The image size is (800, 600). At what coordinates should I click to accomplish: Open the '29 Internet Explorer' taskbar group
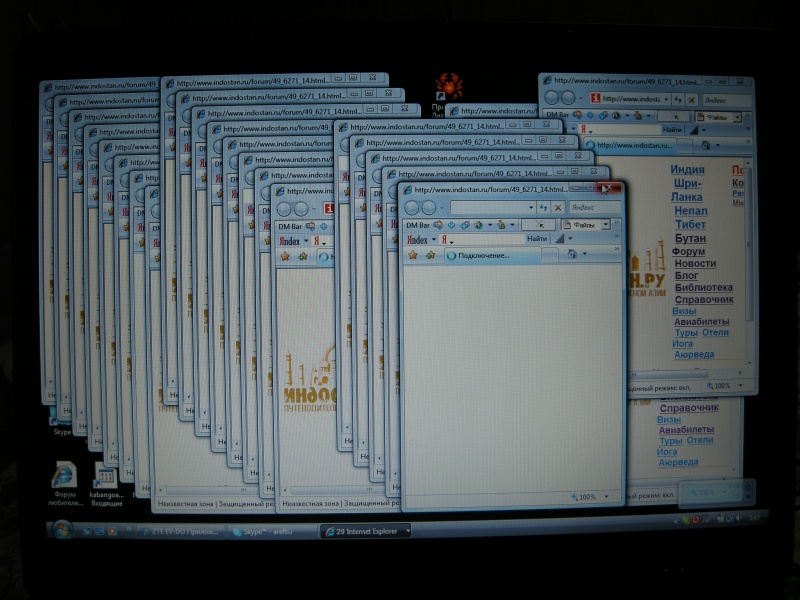pos(365,531)
